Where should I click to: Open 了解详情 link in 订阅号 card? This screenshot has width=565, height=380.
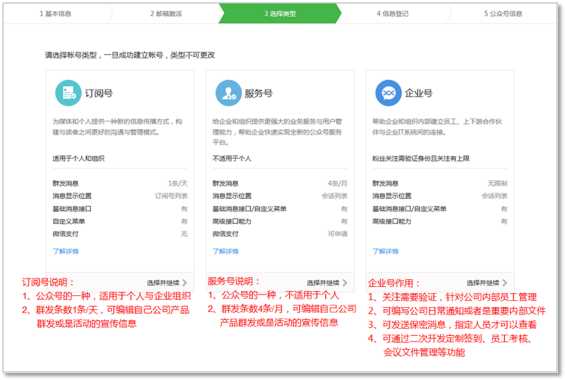(x=66, y=251)
